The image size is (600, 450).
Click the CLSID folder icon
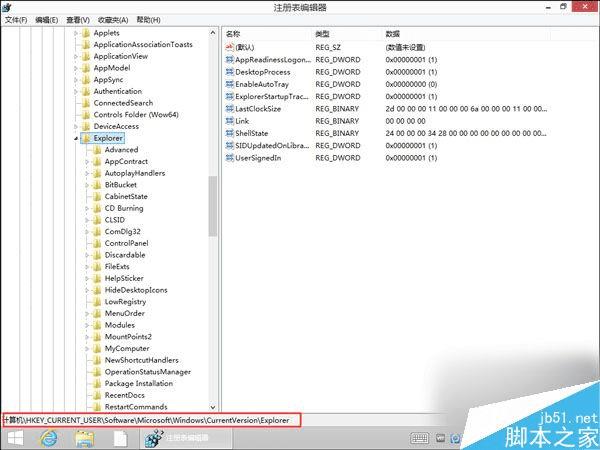(97, 220)
